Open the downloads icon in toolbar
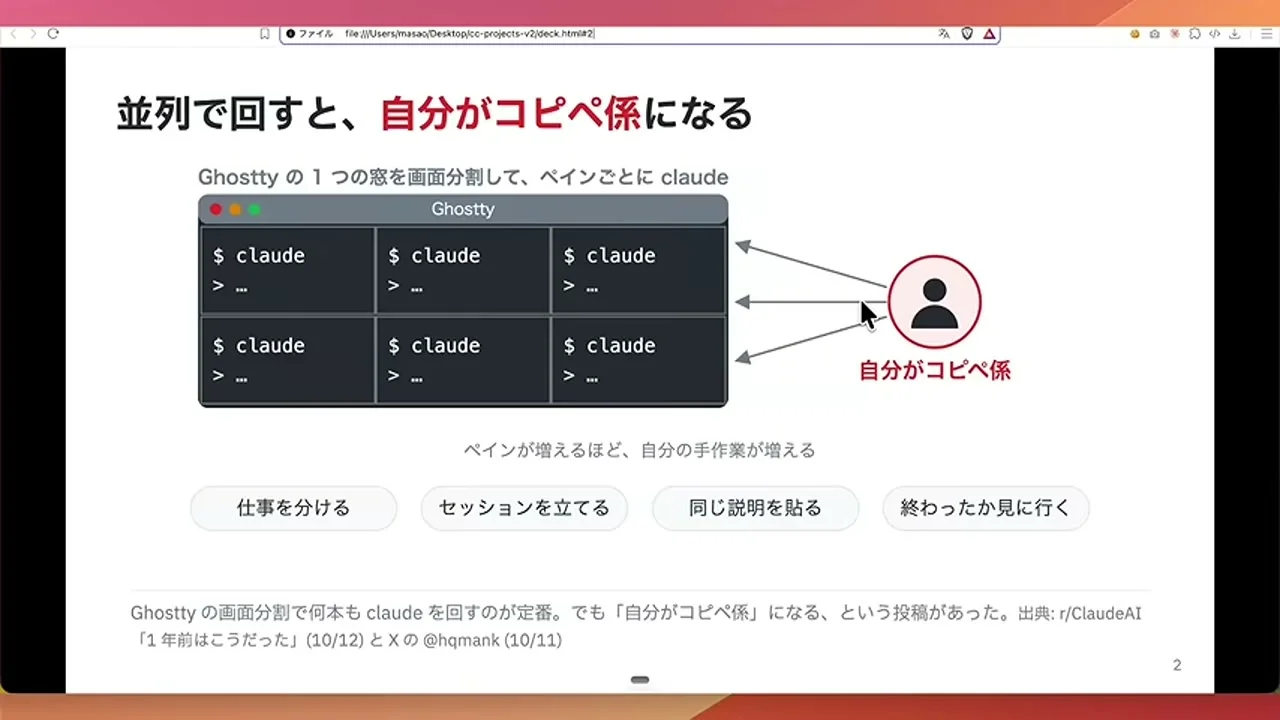The width and height of the screenshot is (1280, 720). click(x=1236, y=34)
